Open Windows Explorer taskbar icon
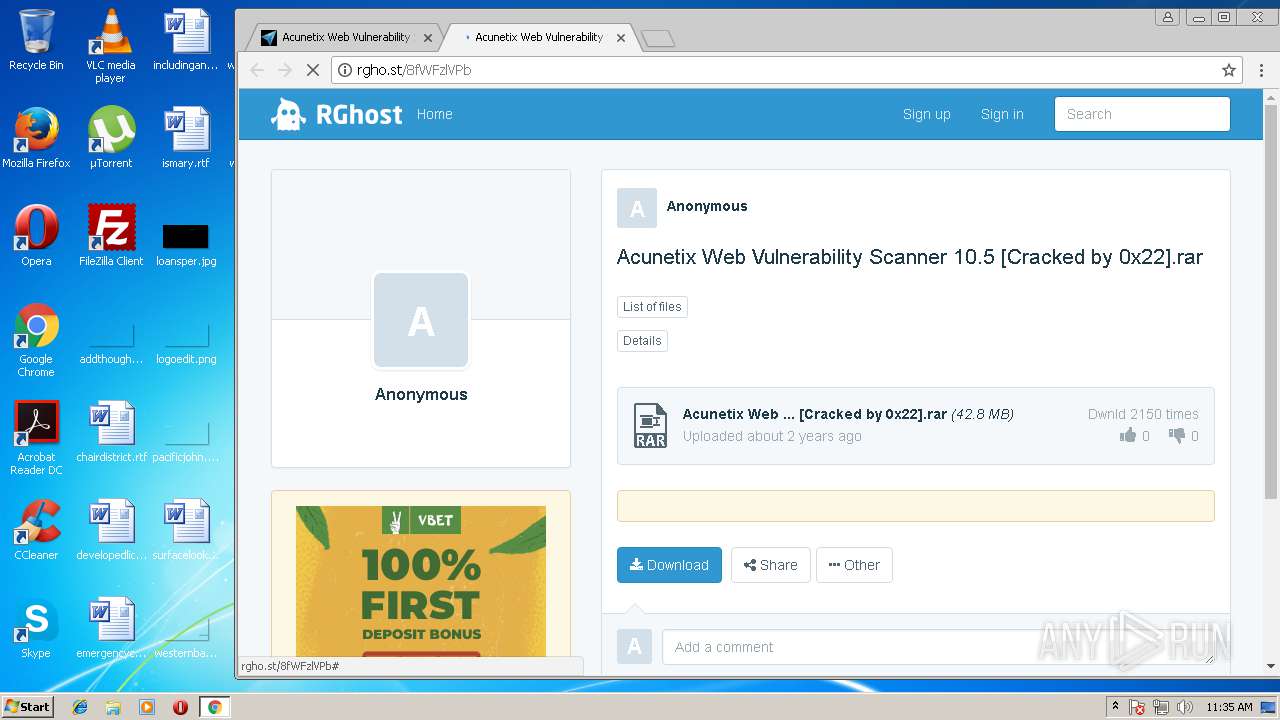1280x720 pixels. coord(113,707)
